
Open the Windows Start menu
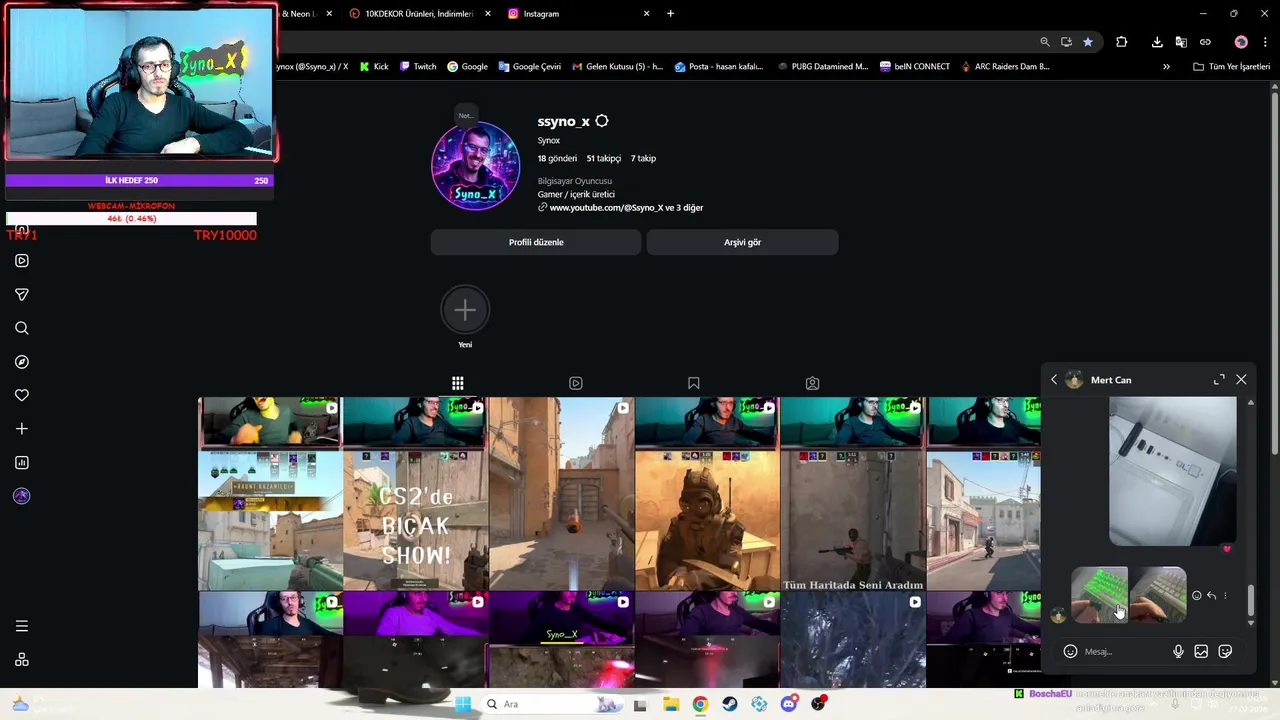coord(463,704)
